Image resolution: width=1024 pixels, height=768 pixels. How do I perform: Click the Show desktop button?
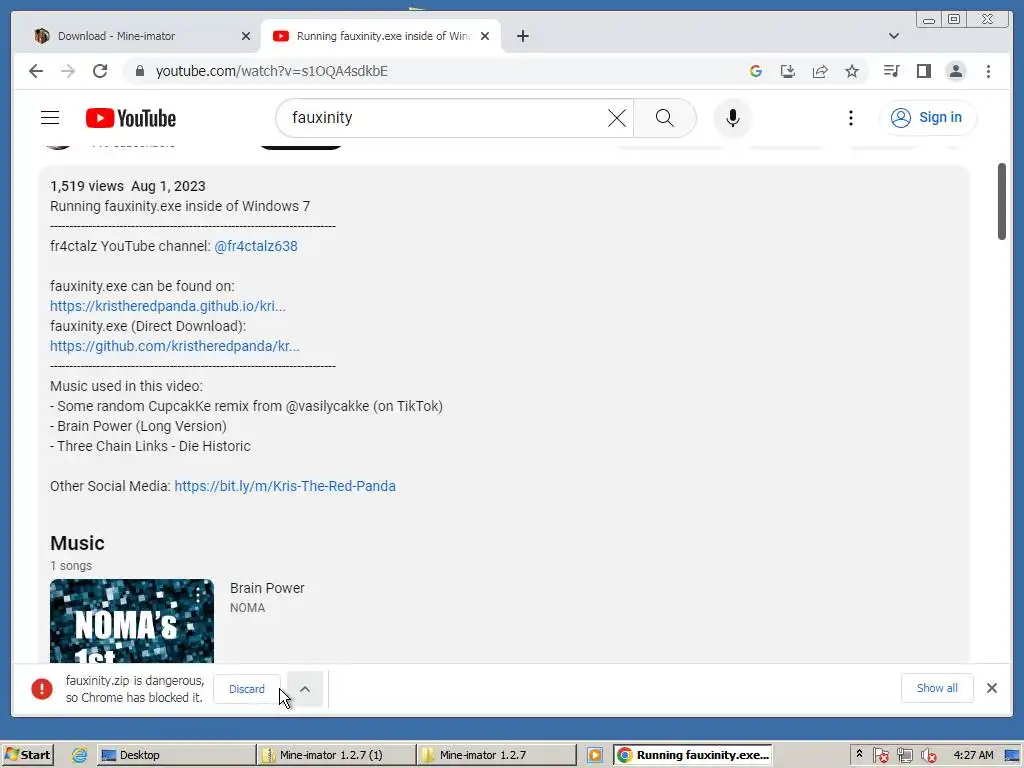1013,755
